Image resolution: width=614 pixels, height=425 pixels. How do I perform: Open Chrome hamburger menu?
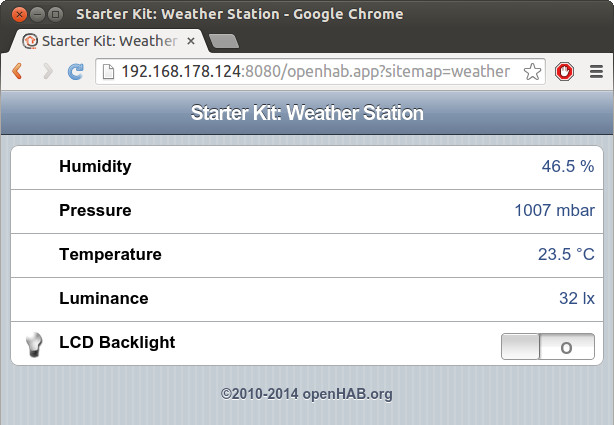(596, 72)
